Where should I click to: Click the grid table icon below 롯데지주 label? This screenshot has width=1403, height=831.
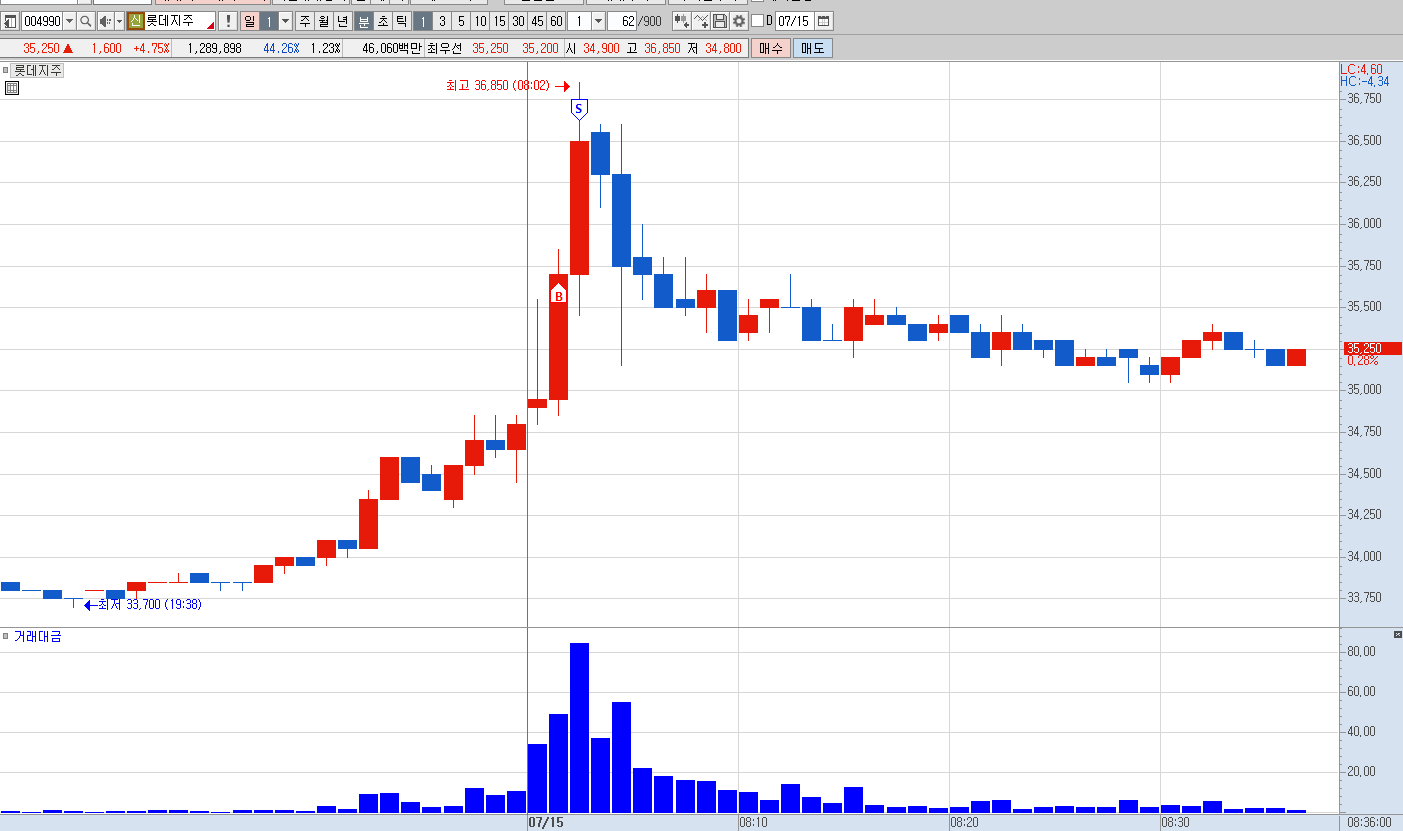tap(11, 88)
